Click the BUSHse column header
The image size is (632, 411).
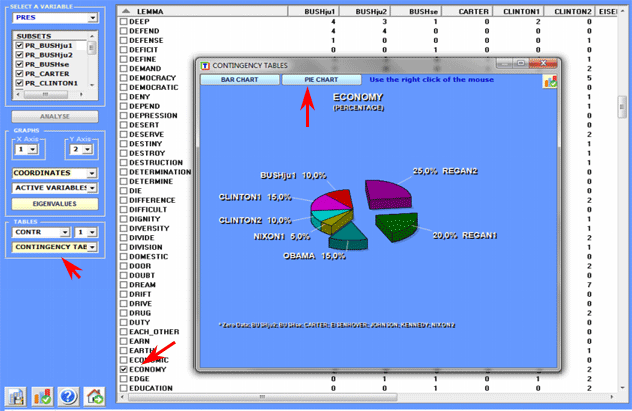(x=416, y=11)
